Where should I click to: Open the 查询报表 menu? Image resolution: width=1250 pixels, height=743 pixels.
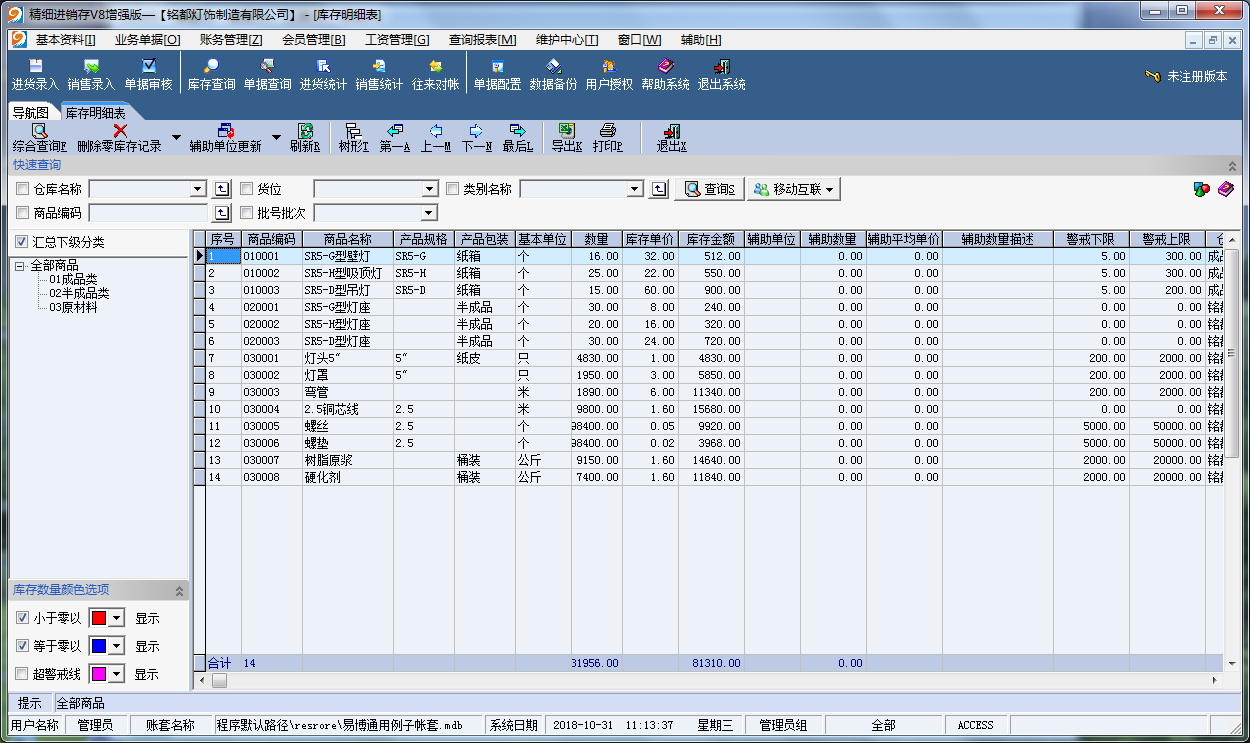coord(482,40)
